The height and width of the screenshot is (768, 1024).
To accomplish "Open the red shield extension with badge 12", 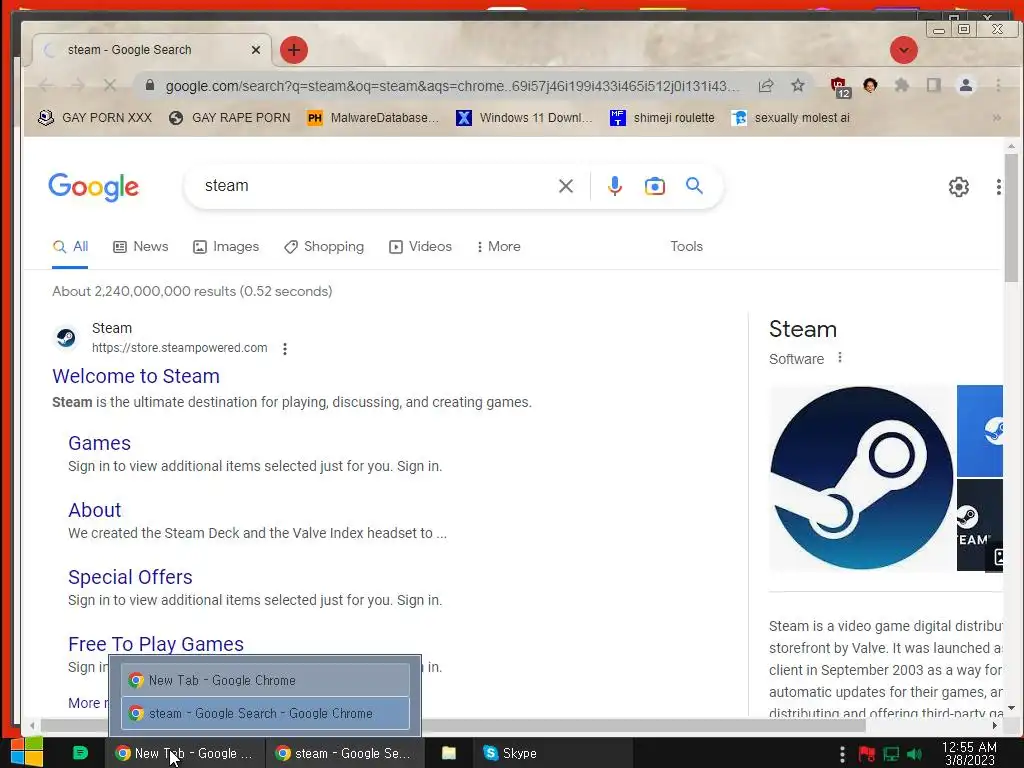I will pyautogui.click(x=839, y=86).
